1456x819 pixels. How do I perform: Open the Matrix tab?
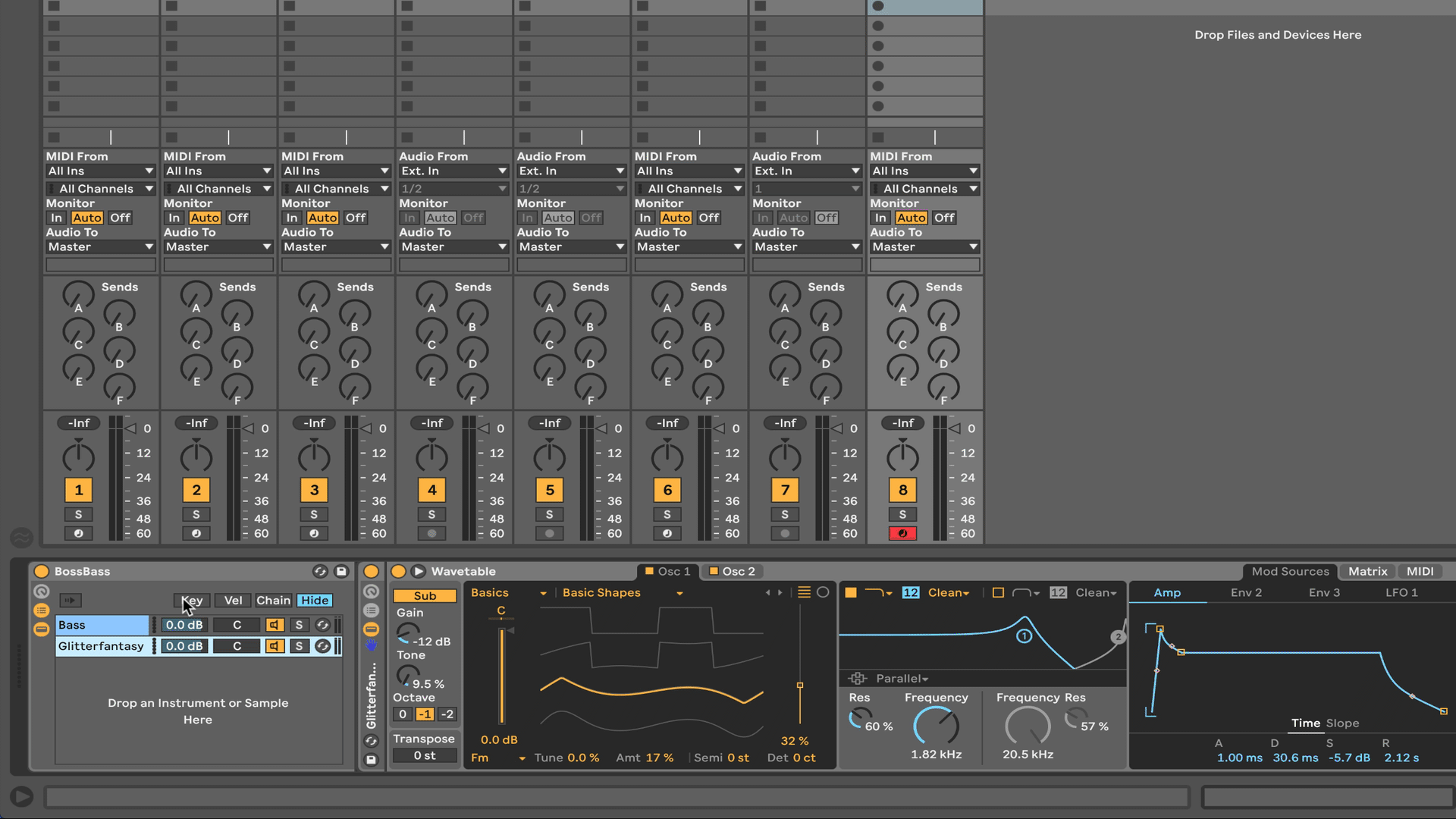1367,571
